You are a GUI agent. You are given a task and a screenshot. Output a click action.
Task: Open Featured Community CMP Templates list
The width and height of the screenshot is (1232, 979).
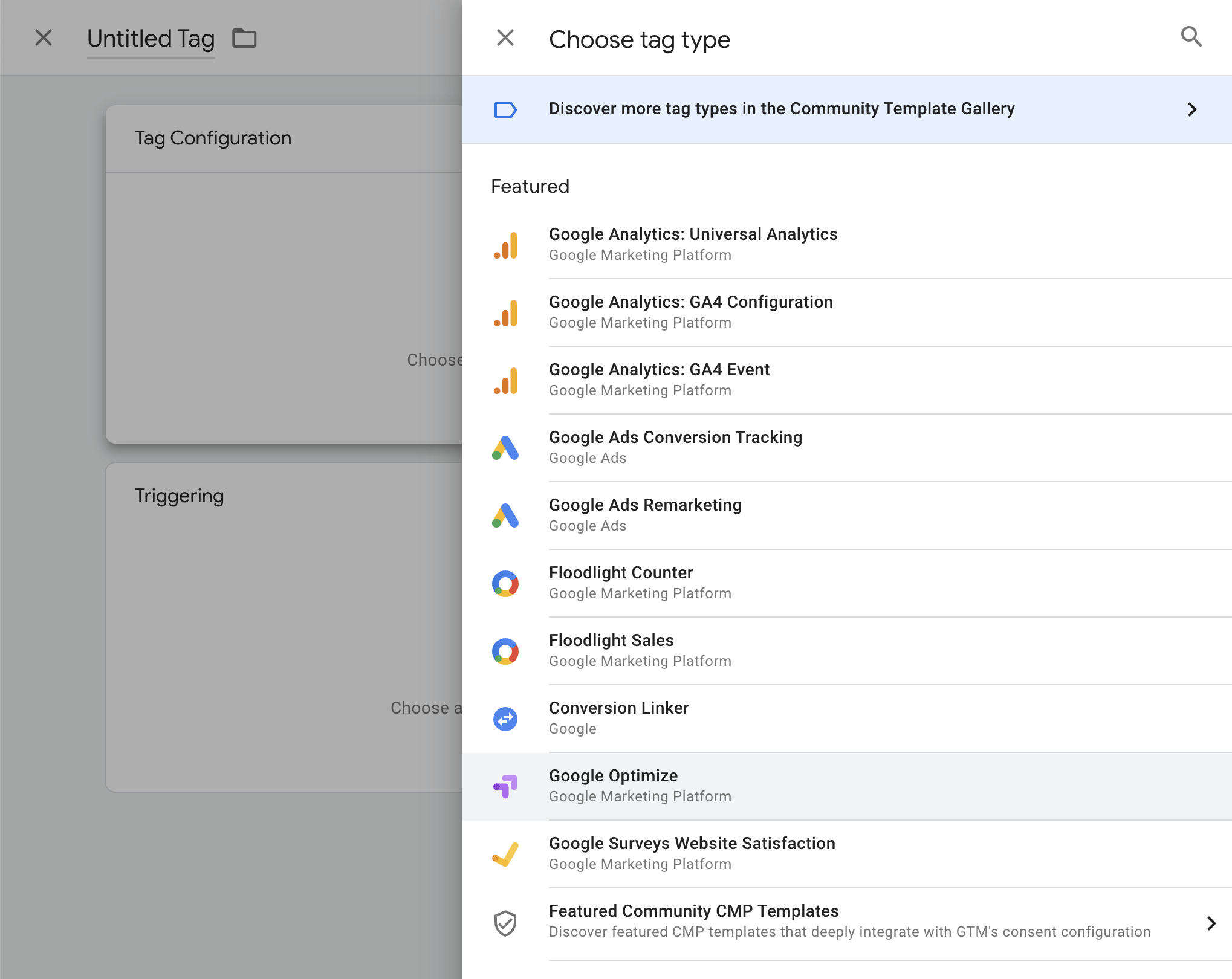[x=847, y=923]
